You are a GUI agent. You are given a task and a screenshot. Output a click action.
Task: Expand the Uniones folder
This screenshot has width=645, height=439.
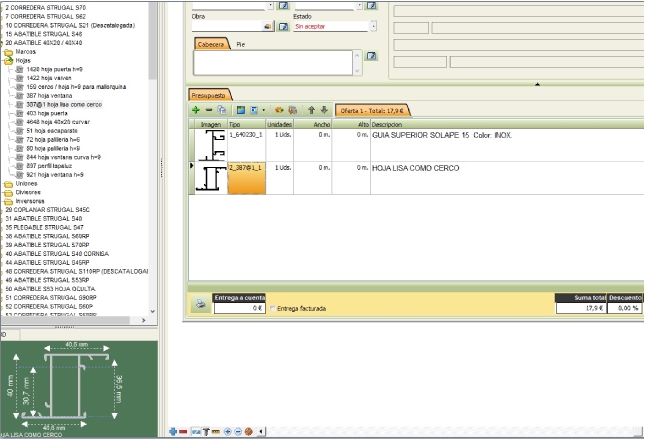pos(8,184)
